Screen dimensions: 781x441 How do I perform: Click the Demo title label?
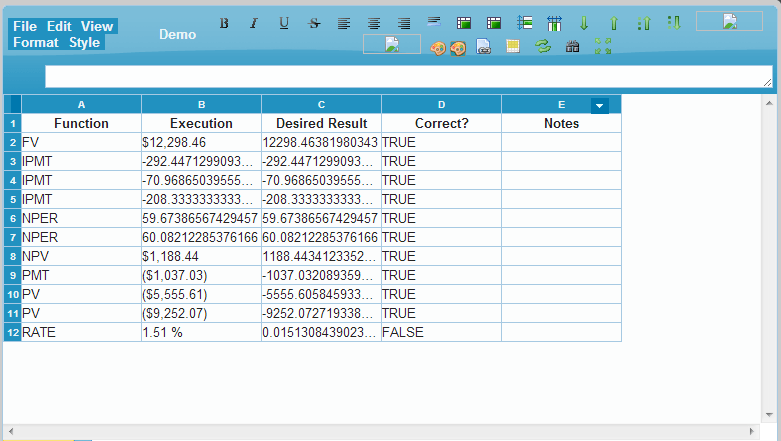pyautogui.click(x=177, y=34)
